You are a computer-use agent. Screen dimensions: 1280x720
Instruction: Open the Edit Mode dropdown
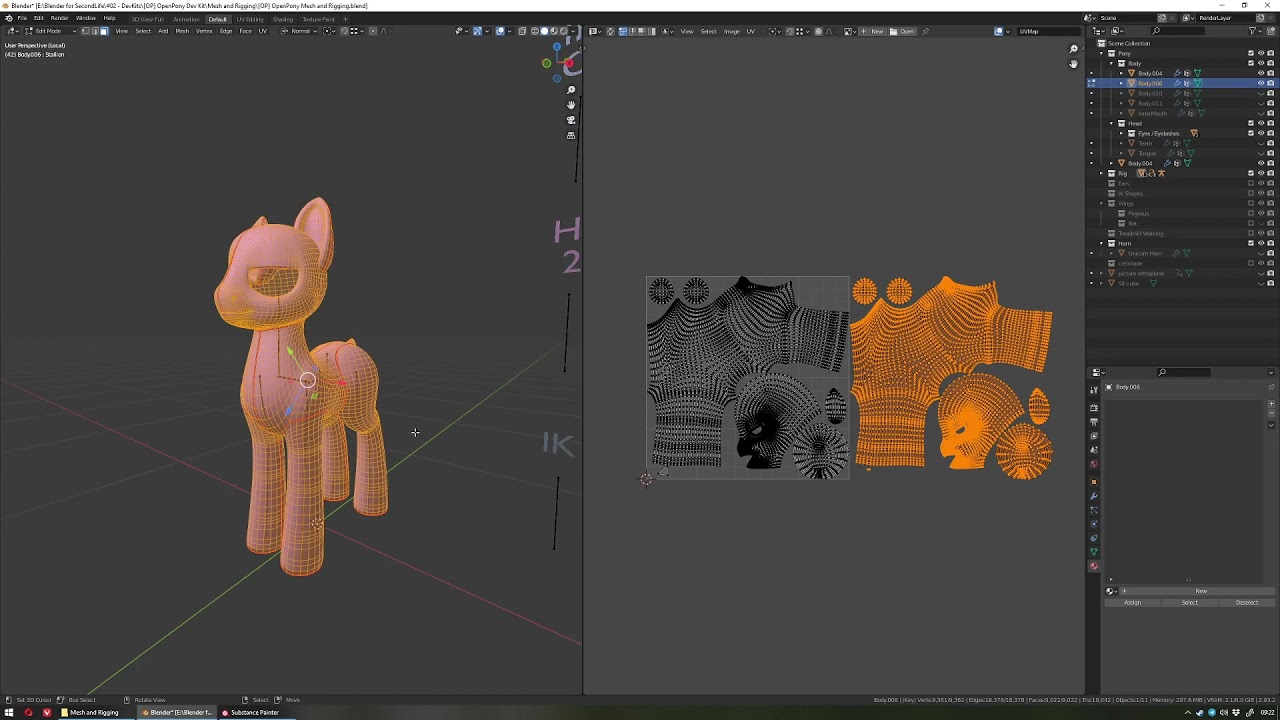[49, 31]
